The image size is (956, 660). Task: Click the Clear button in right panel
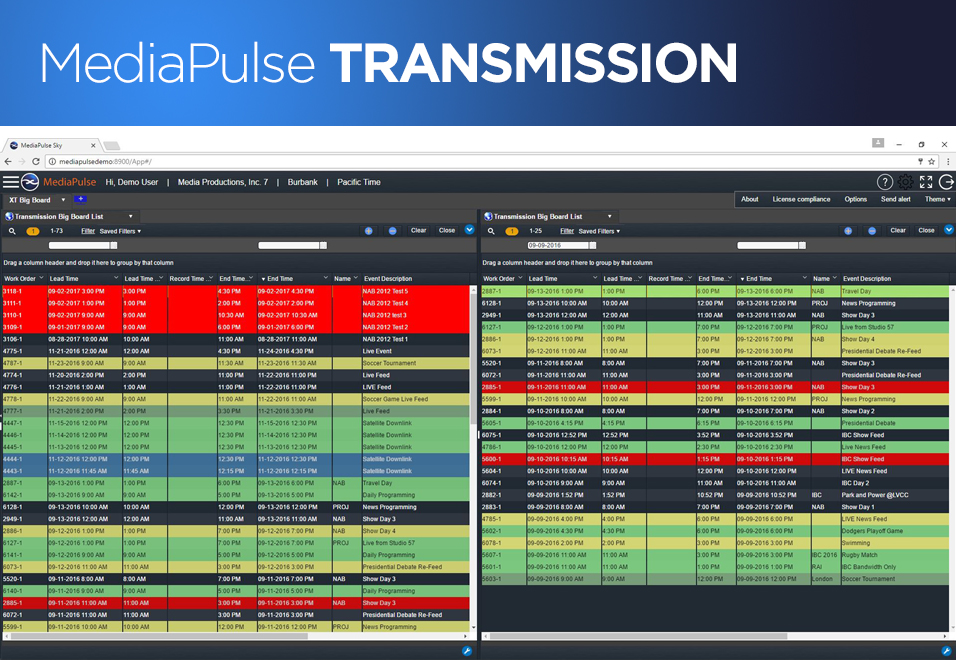pyautogui.click(x=897, y=230)
